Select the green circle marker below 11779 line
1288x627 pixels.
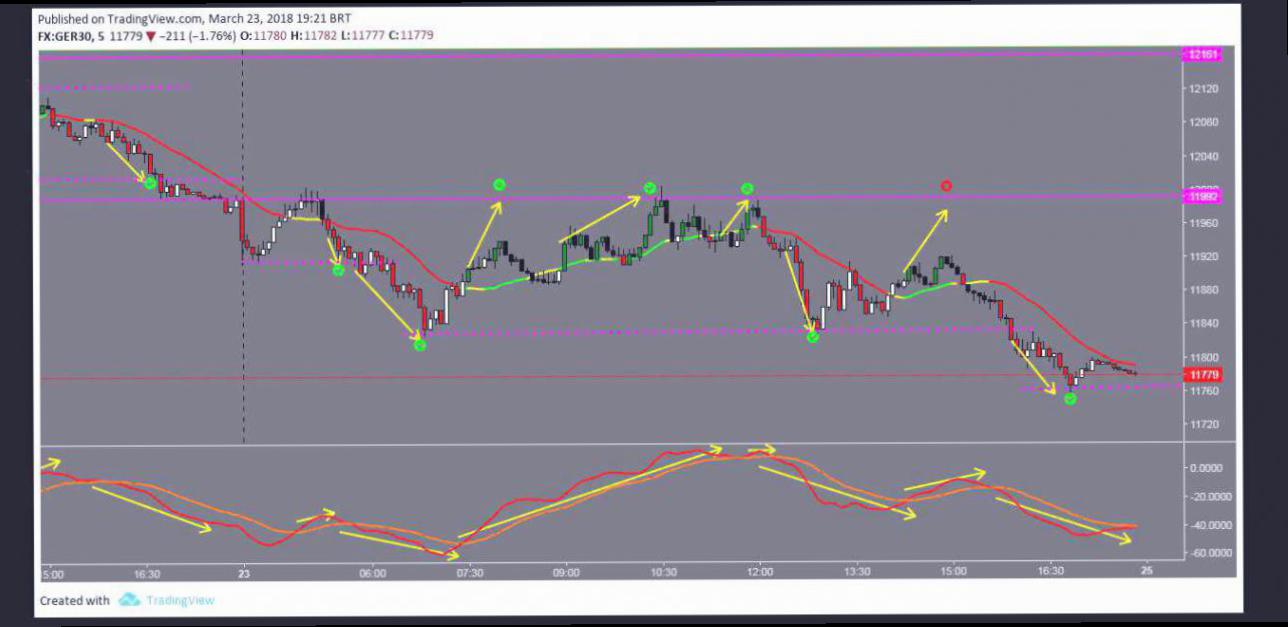click(x=1070, y=399)
